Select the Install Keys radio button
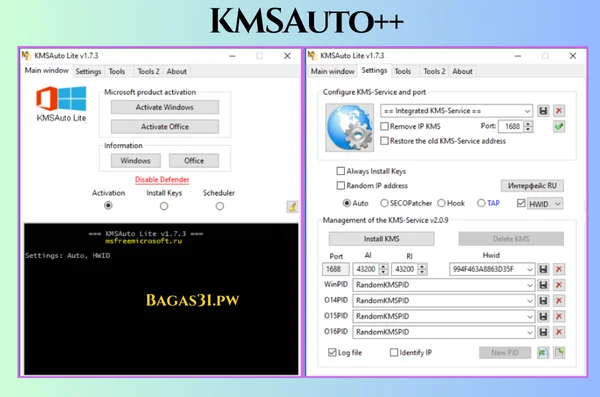 (164, 206)
